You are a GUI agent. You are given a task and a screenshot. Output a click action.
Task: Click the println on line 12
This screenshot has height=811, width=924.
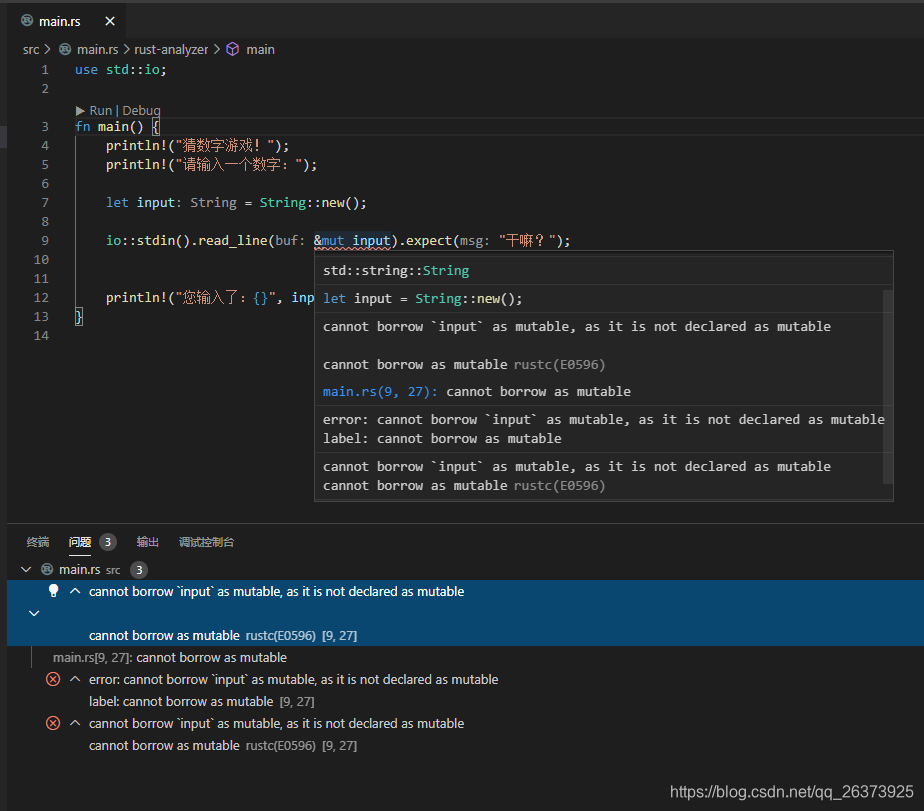(x=137, y=298)
